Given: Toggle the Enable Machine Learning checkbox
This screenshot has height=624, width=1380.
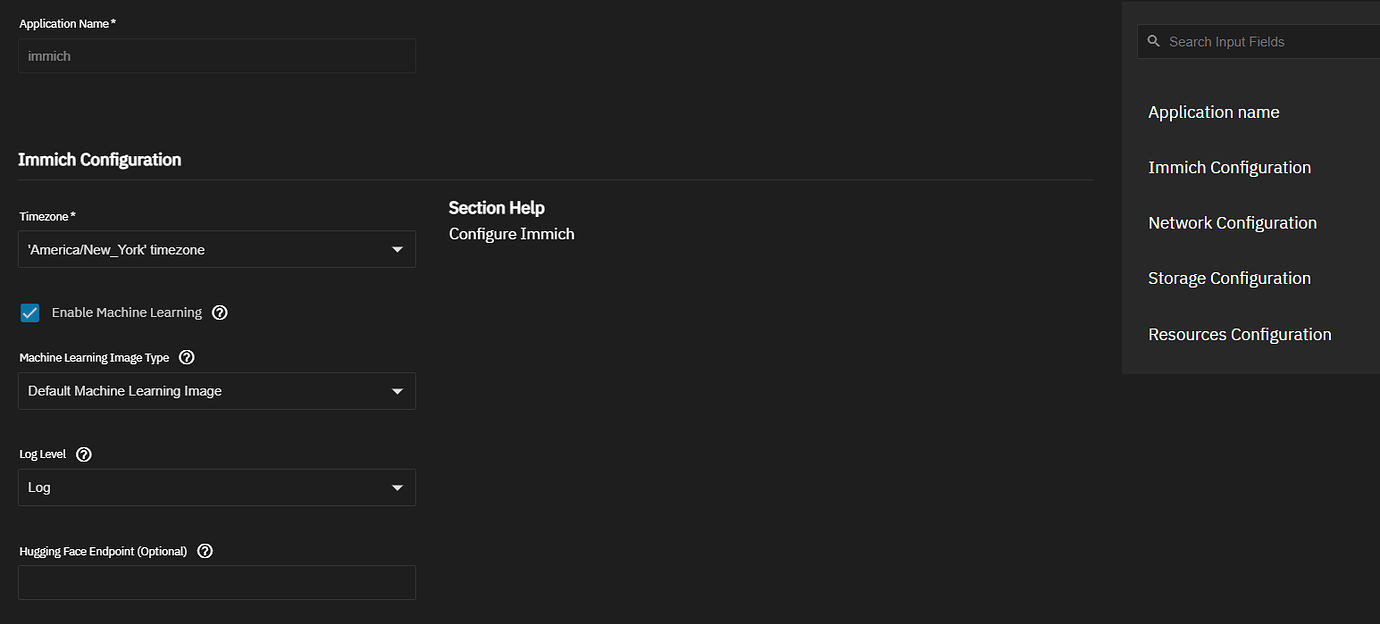Looking at the screenshot, I should click(x=30, y=313).
